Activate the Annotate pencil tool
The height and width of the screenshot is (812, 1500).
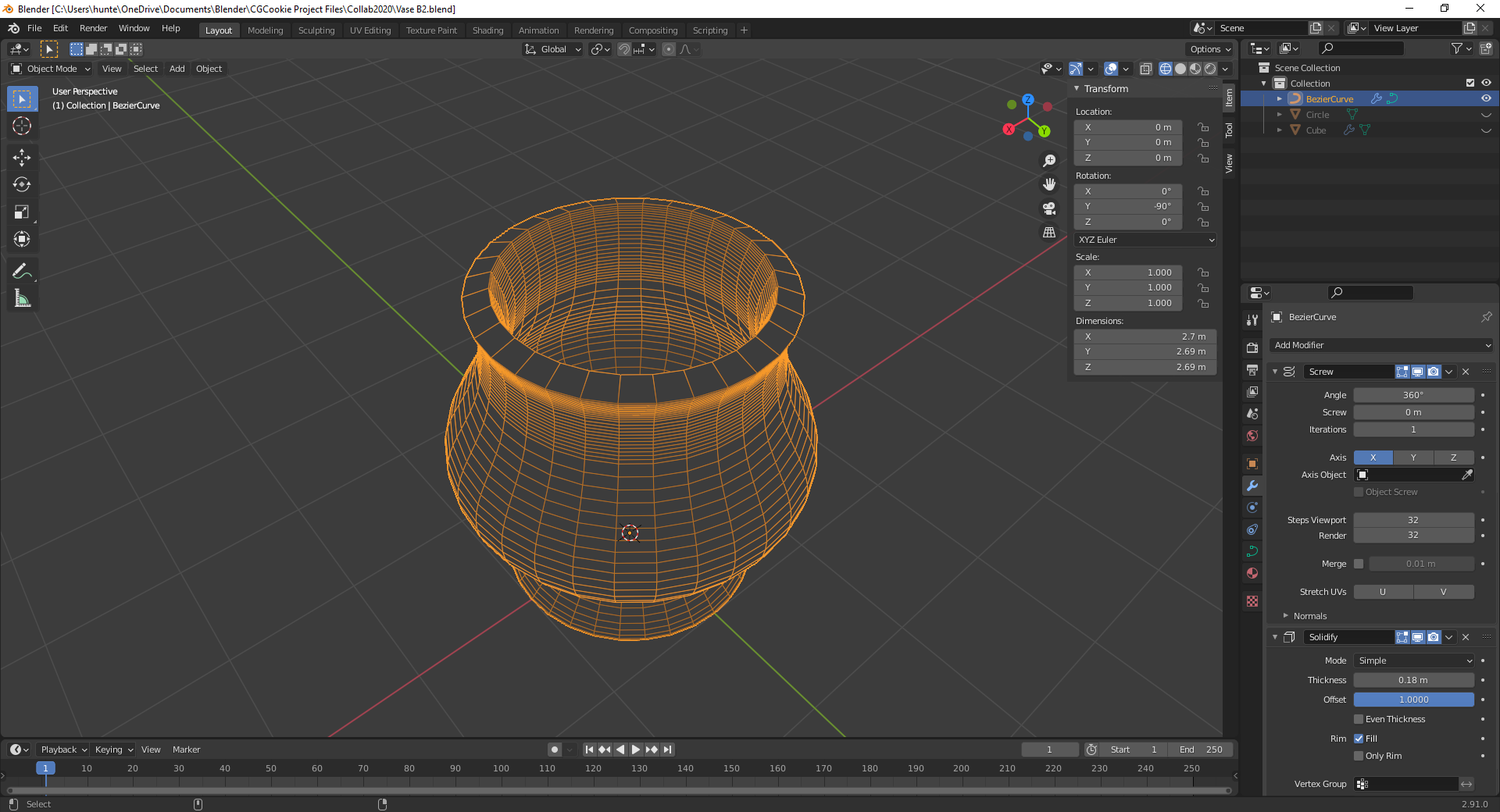pyautogui.click(x=22, y=271)
